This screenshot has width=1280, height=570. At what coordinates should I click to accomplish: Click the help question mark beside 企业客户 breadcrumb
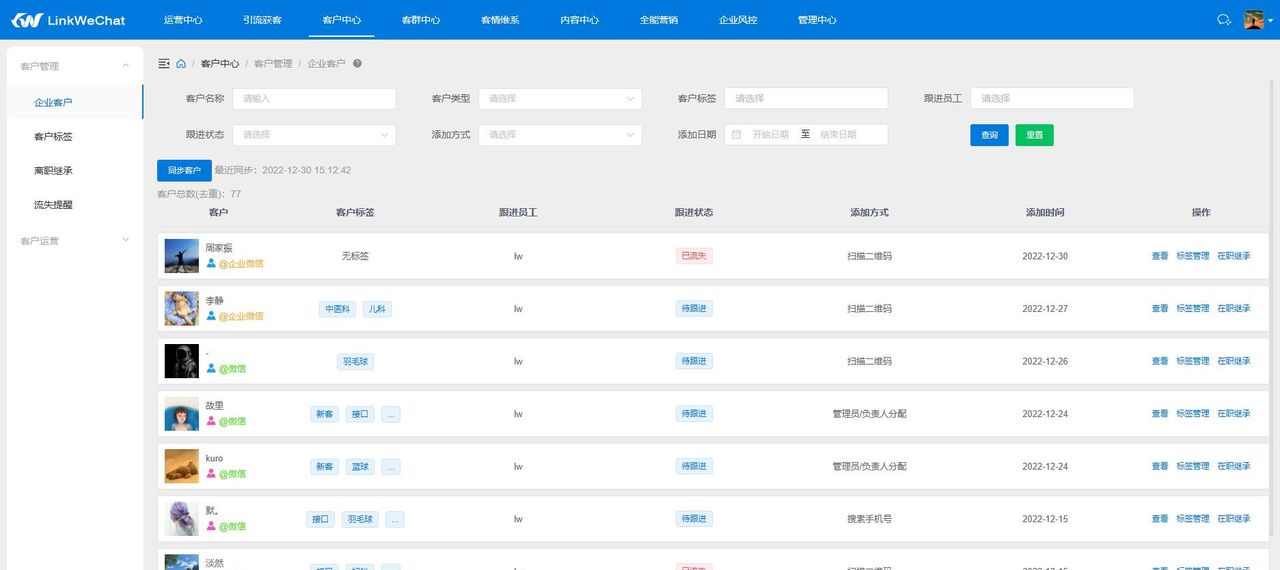click(357, 63)
